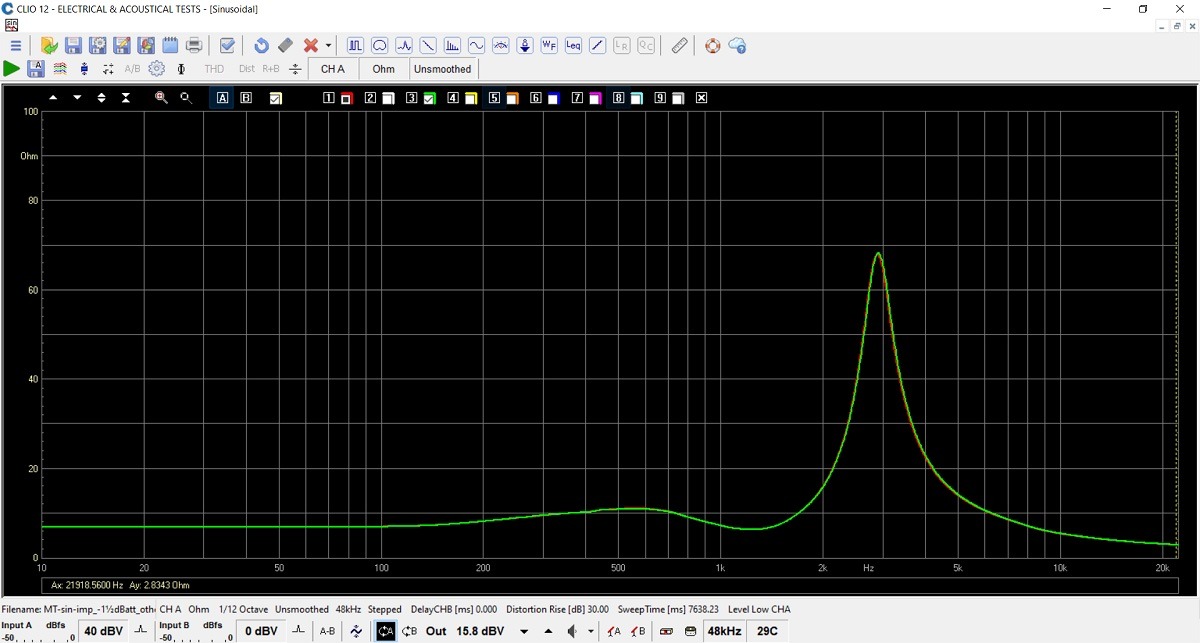Expand the speaker dropdown arrow

tap(590, 632)
